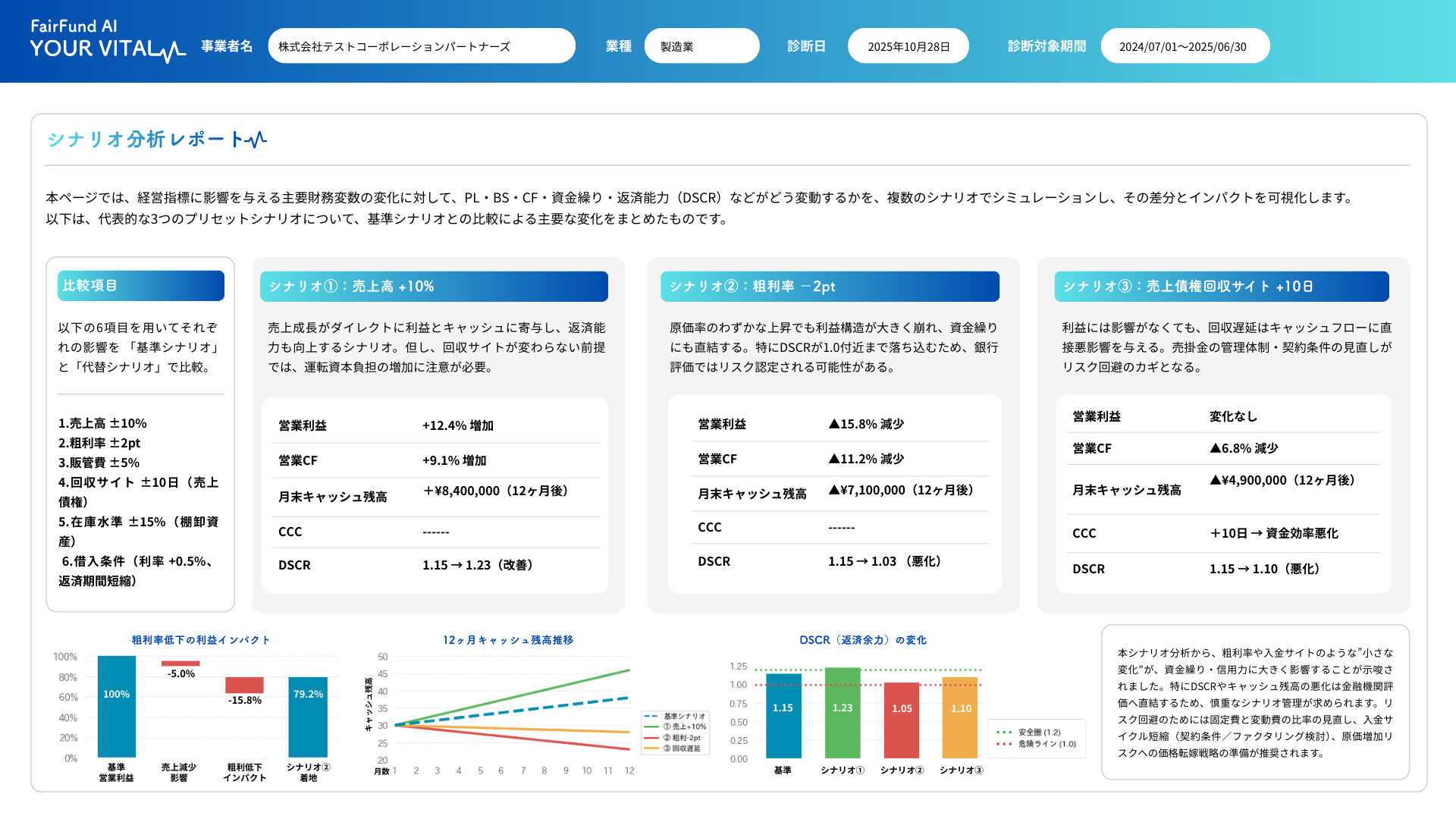
Task: Select the シナリオ②：粗利率 −2pt header
Action: pyautogui.click(x=829, y=287)
